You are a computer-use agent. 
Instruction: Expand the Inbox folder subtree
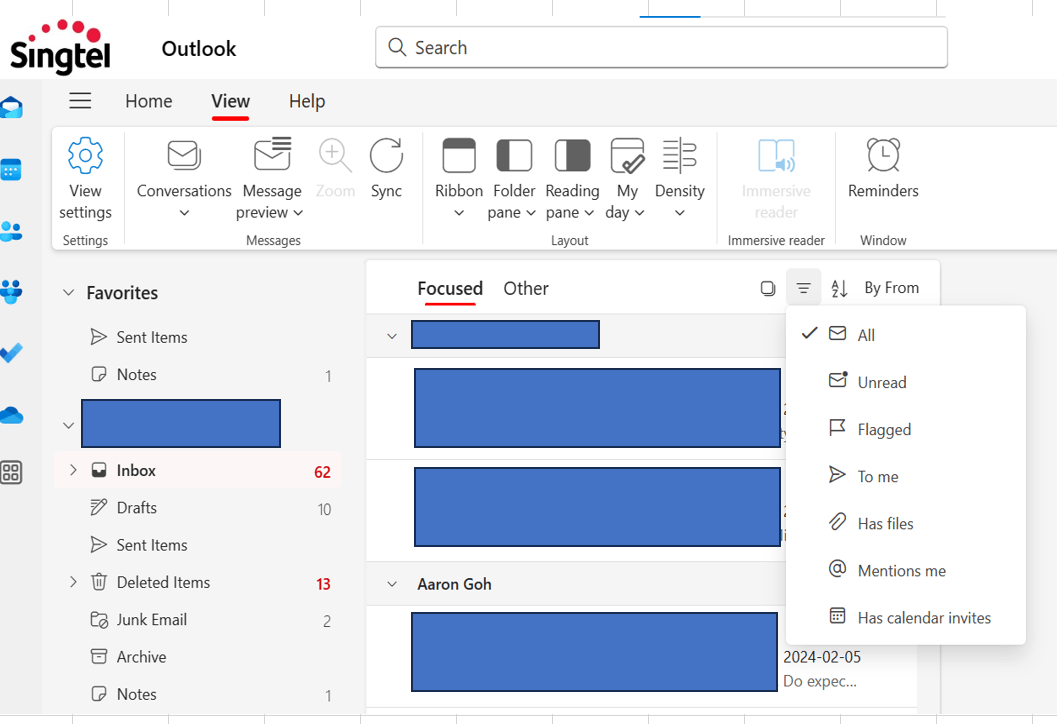73,470
